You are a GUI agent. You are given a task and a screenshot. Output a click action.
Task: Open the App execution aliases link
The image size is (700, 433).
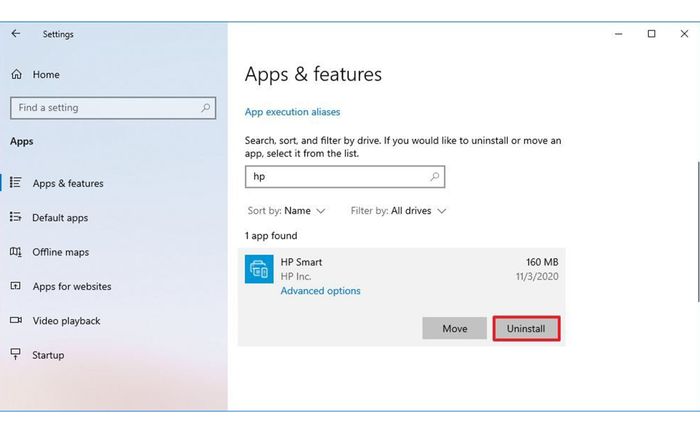292,112
